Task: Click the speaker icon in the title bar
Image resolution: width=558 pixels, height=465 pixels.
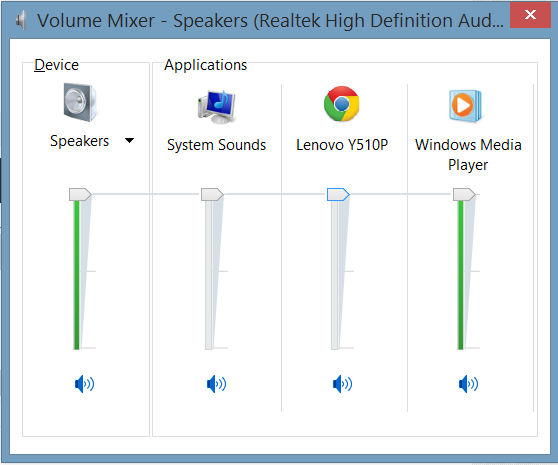Action: pyautogui.click(x=21, y=20)
